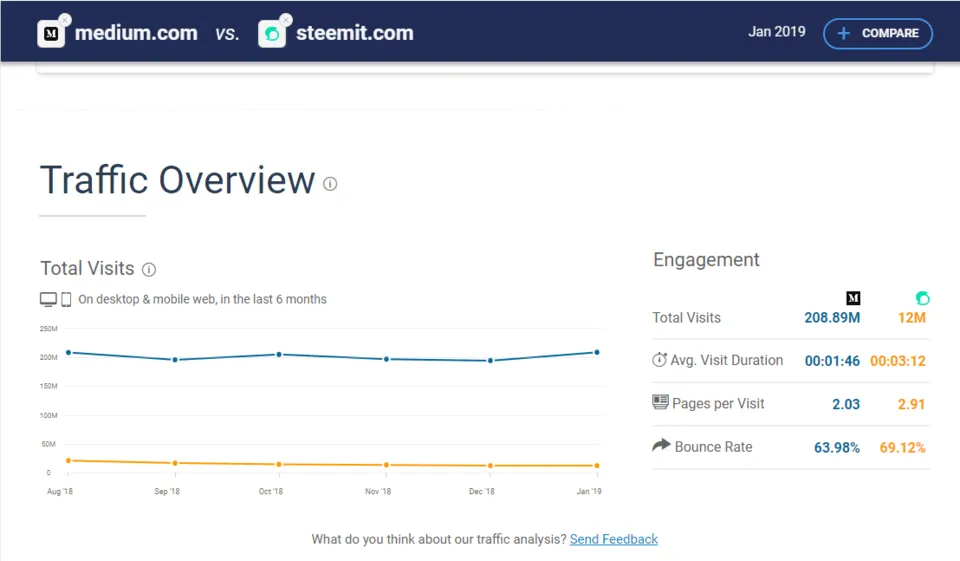Click the clock icon beside Avg. Visit Duration
960x561 pixels.
tap(659, 360)
